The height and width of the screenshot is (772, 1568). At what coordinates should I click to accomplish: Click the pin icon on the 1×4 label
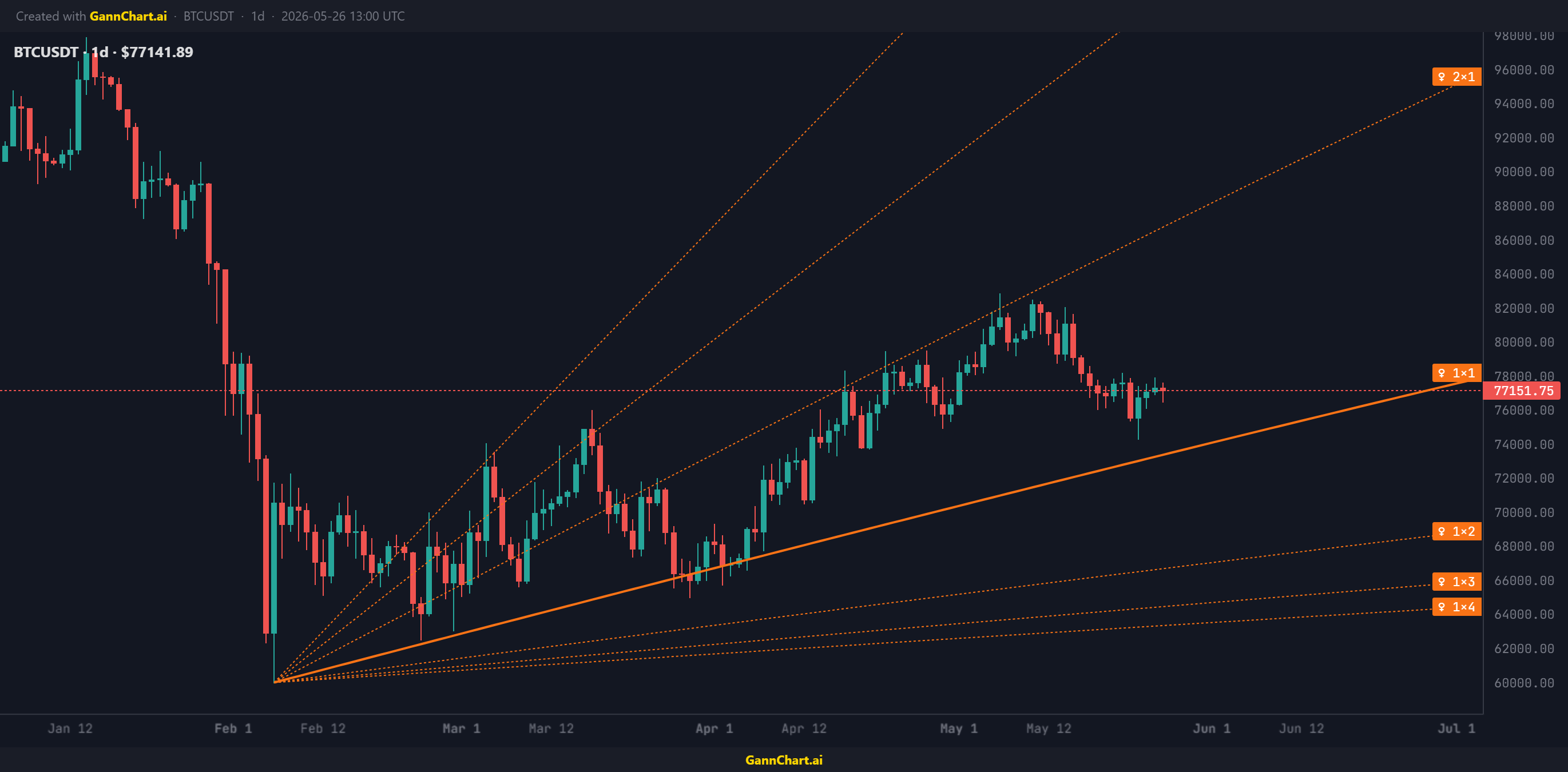point(1442,607)
